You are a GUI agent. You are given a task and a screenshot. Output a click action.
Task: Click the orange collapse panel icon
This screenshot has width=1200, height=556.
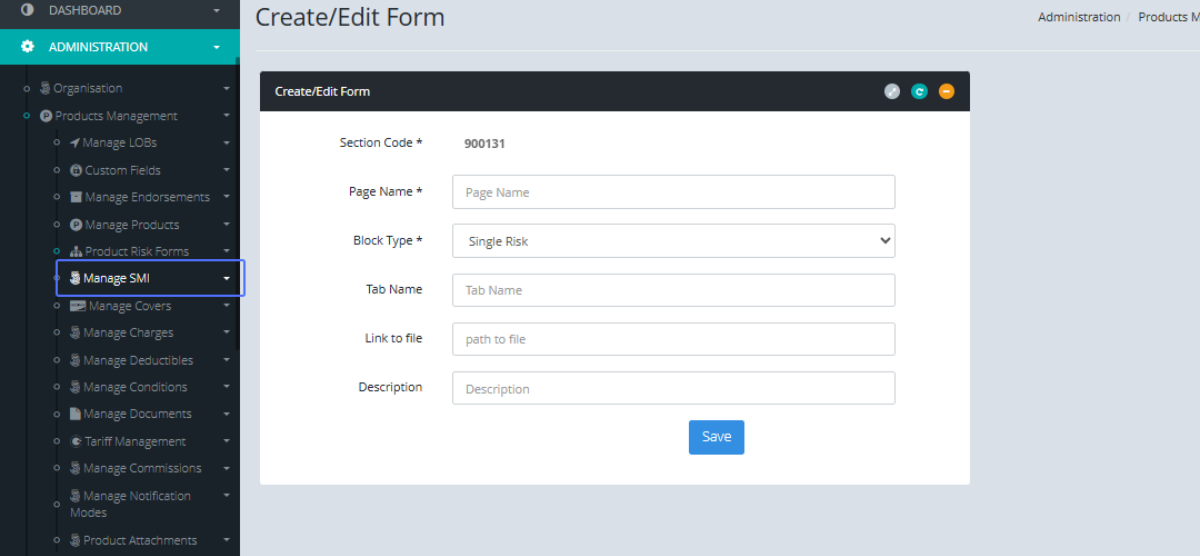tap(946, 91)
